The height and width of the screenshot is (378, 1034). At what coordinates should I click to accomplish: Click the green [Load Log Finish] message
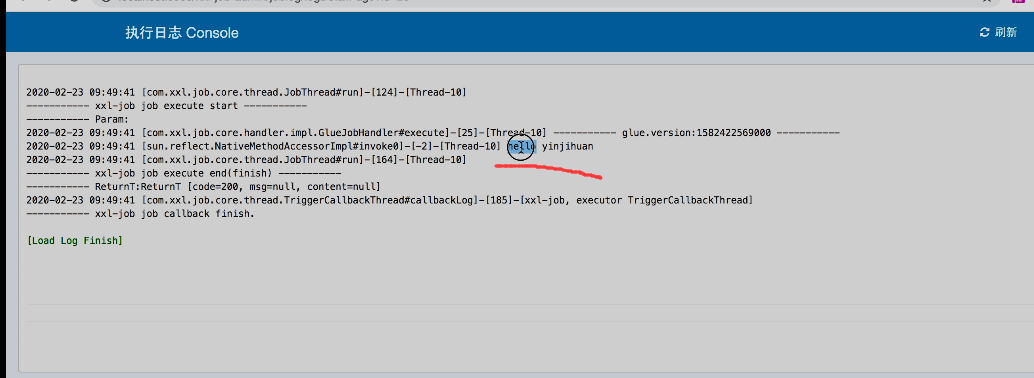click(x=75, y=241)
